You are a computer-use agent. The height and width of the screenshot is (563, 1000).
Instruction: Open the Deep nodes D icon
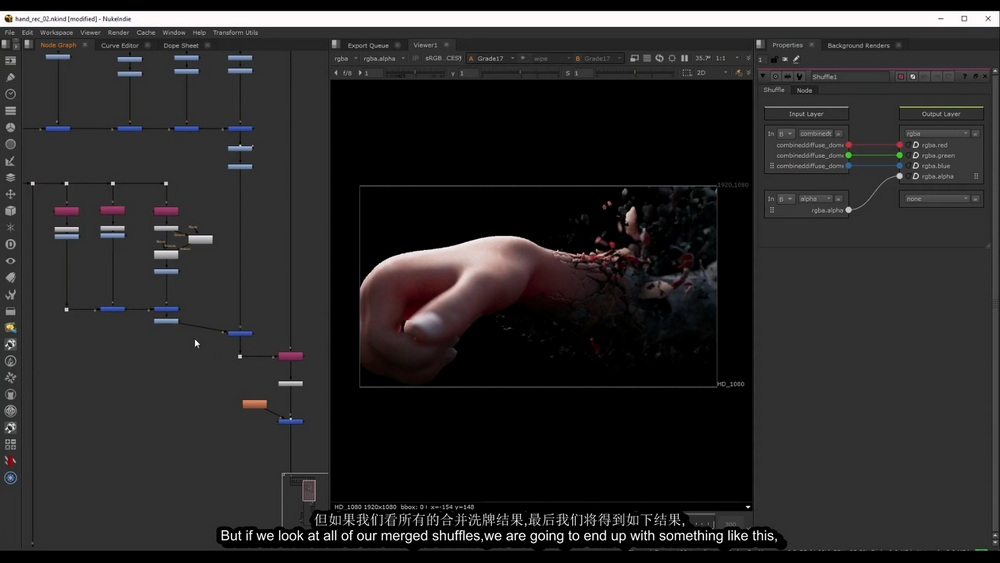tap(10, 244)
